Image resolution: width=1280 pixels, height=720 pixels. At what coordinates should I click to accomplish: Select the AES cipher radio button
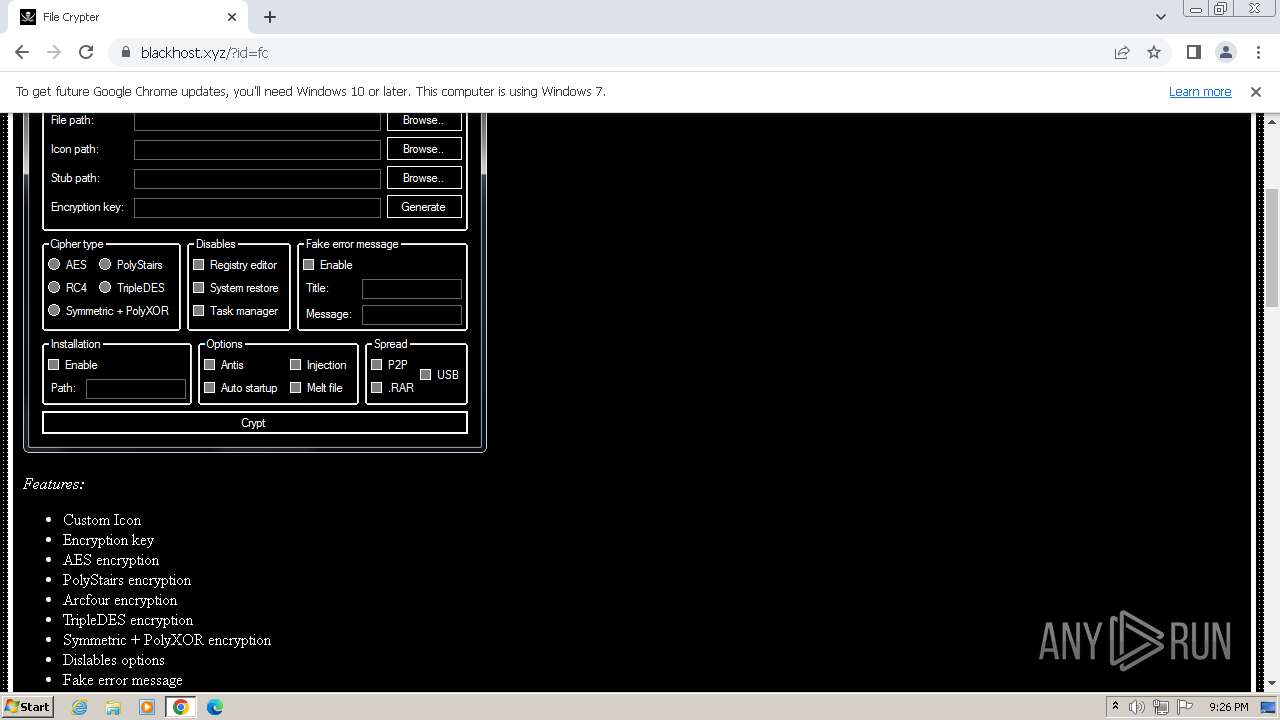pos(54,265)
